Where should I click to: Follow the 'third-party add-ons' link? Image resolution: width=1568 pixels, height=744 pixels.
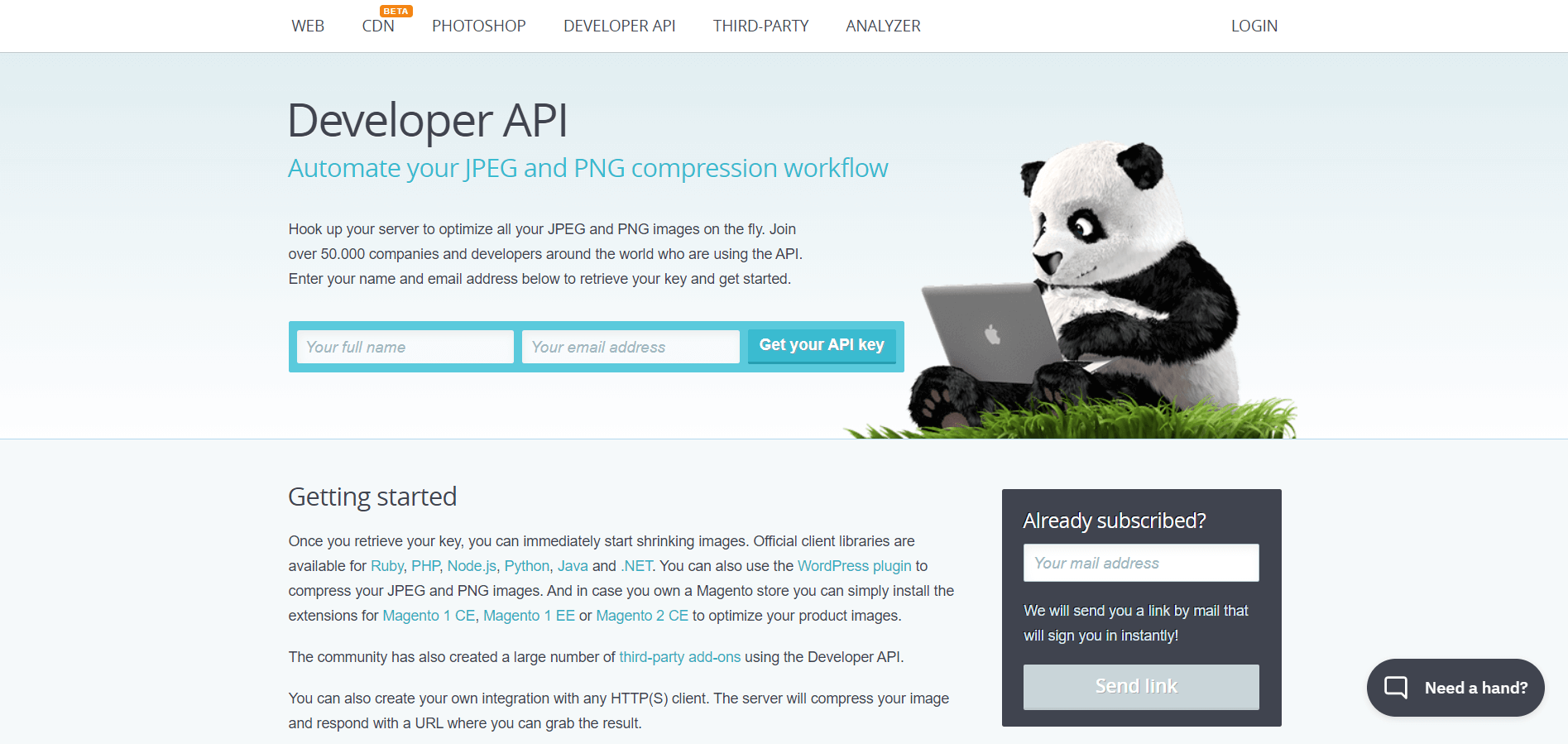[x=680, y=657]
